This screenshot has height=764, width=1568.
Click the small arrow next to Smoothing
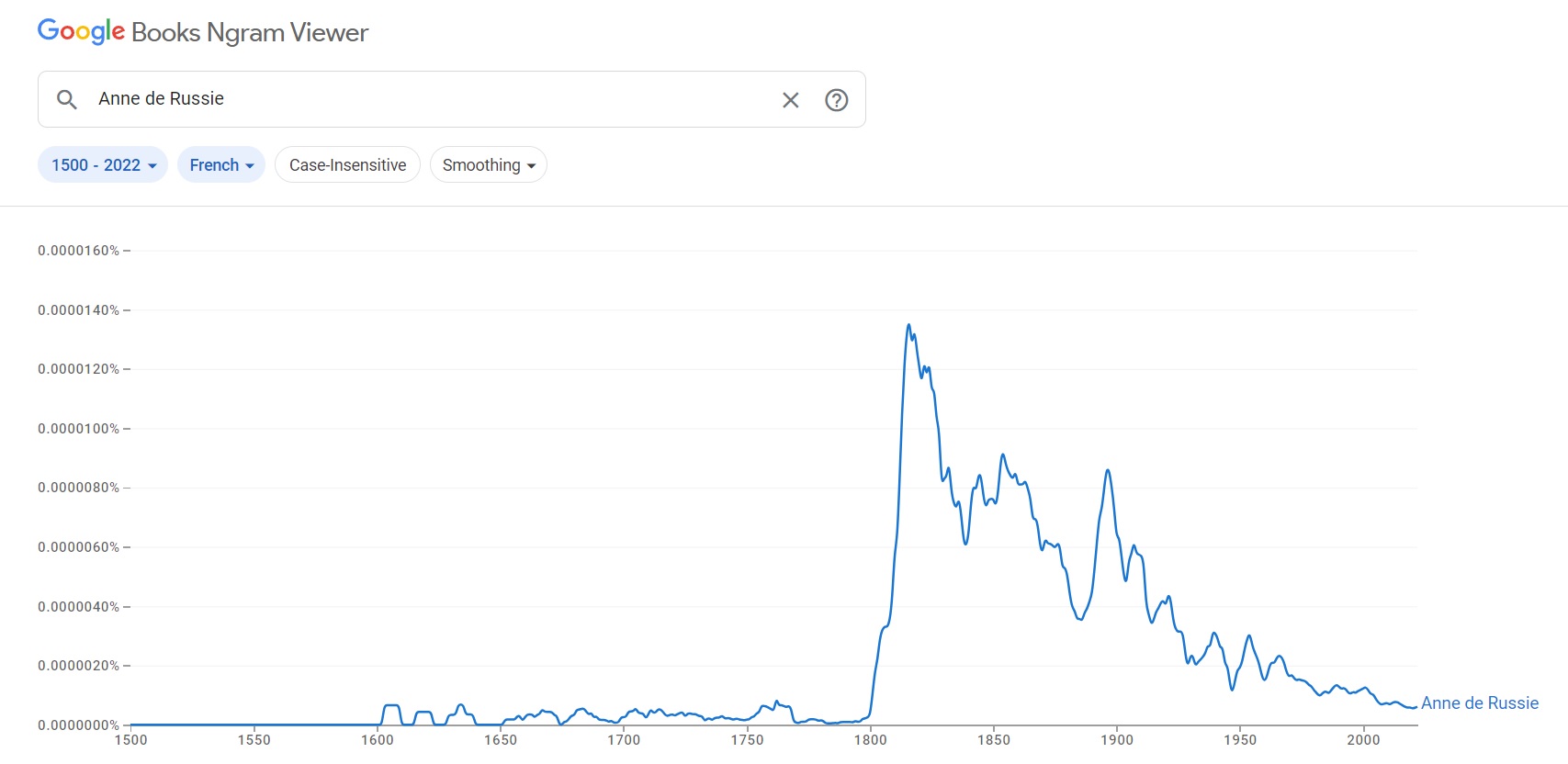531,166
